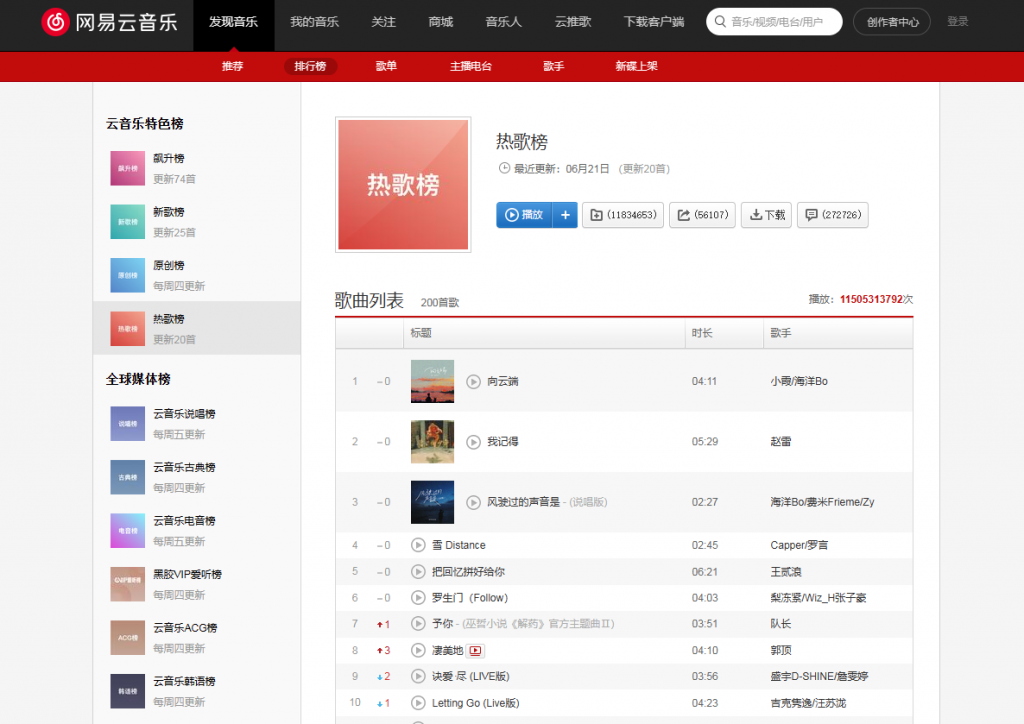This screenshot has width=1024, height=724.
Task: Open song title 我记得
Action: [502, 442]
